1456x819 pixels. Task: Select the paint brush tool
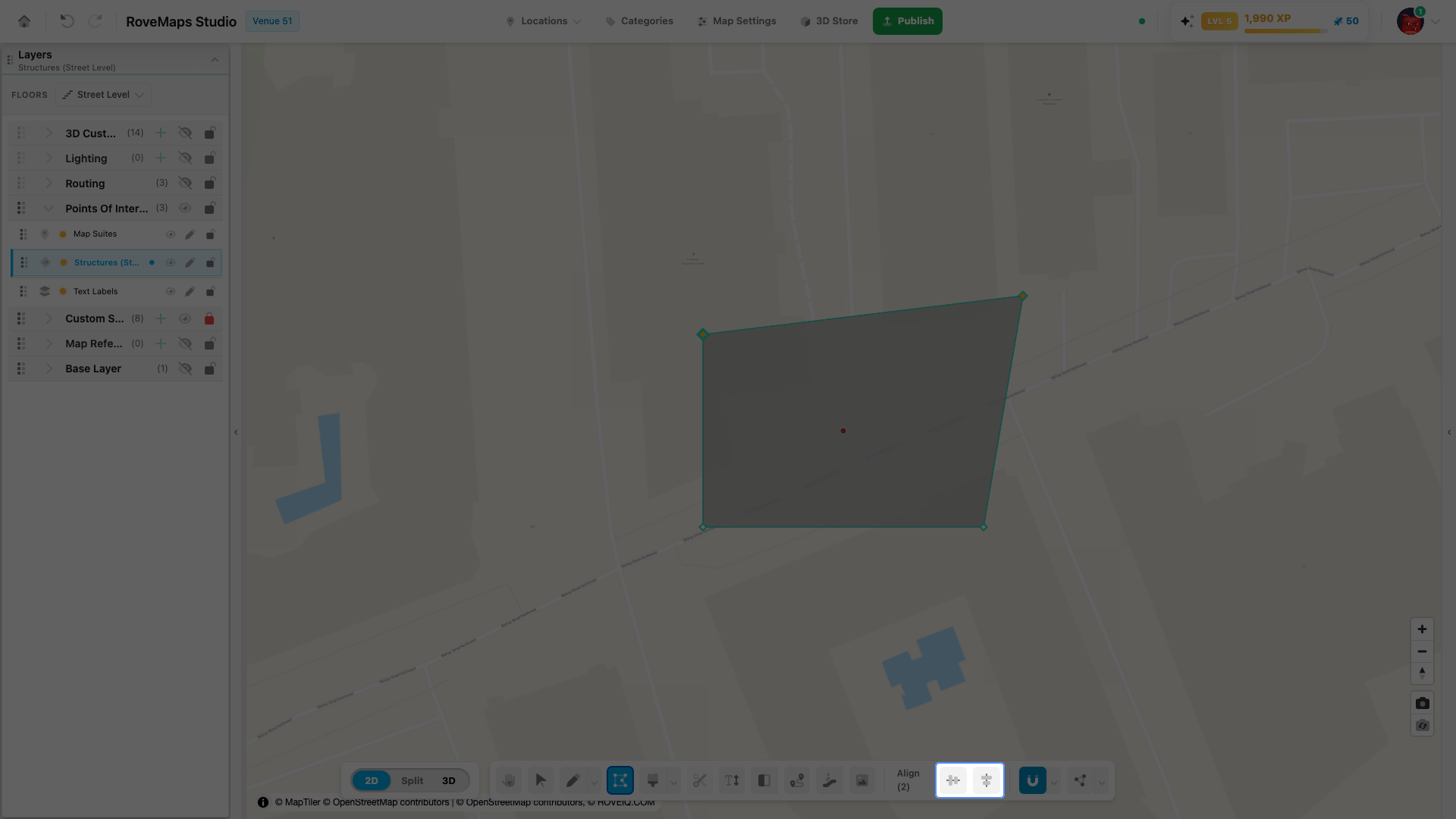click(x=652, y=780)
